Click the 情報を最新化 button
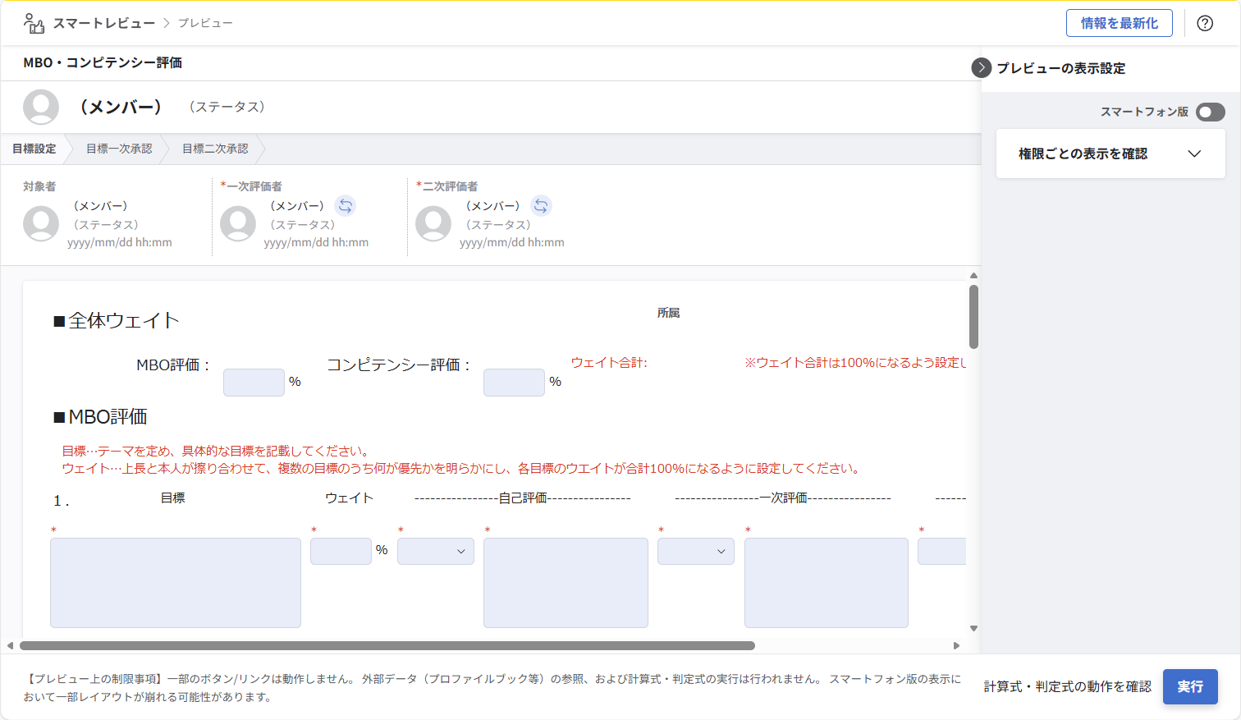 1118,23
